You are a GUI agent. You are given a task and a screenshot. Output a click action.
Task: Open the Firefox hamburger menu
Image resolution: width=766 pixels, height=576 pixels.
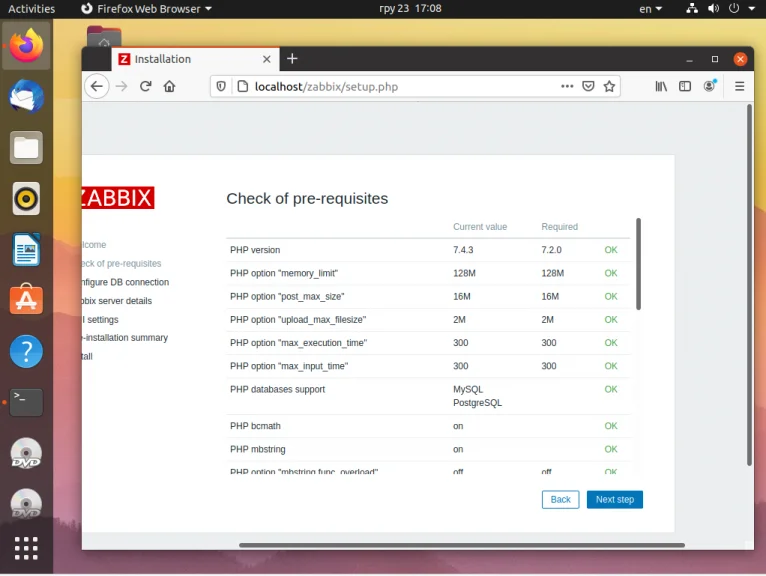[740, 86]
